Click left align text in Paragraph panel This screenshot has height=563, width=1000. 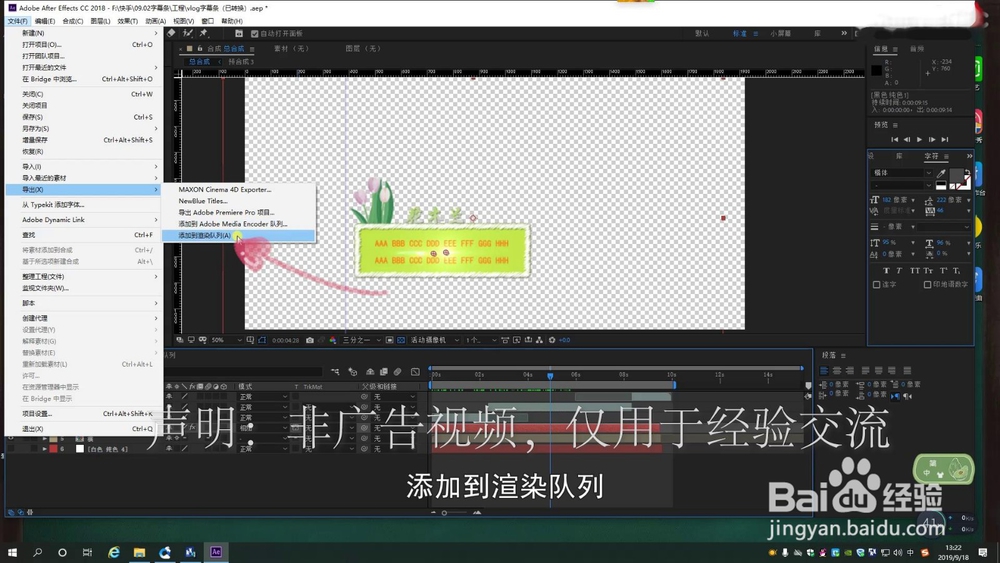pos(824,370)
